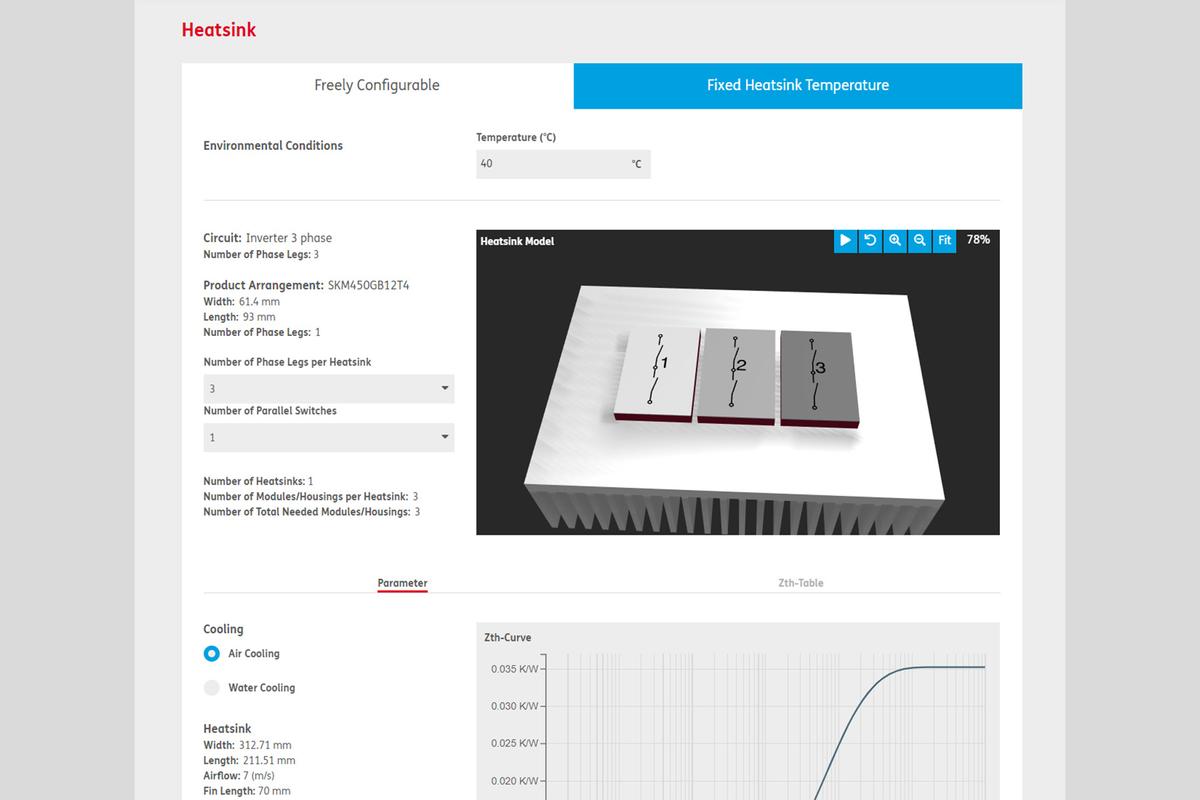Click the red Heatsink heading link
Screen dimensions: 1200x800
tap(218, 29)
